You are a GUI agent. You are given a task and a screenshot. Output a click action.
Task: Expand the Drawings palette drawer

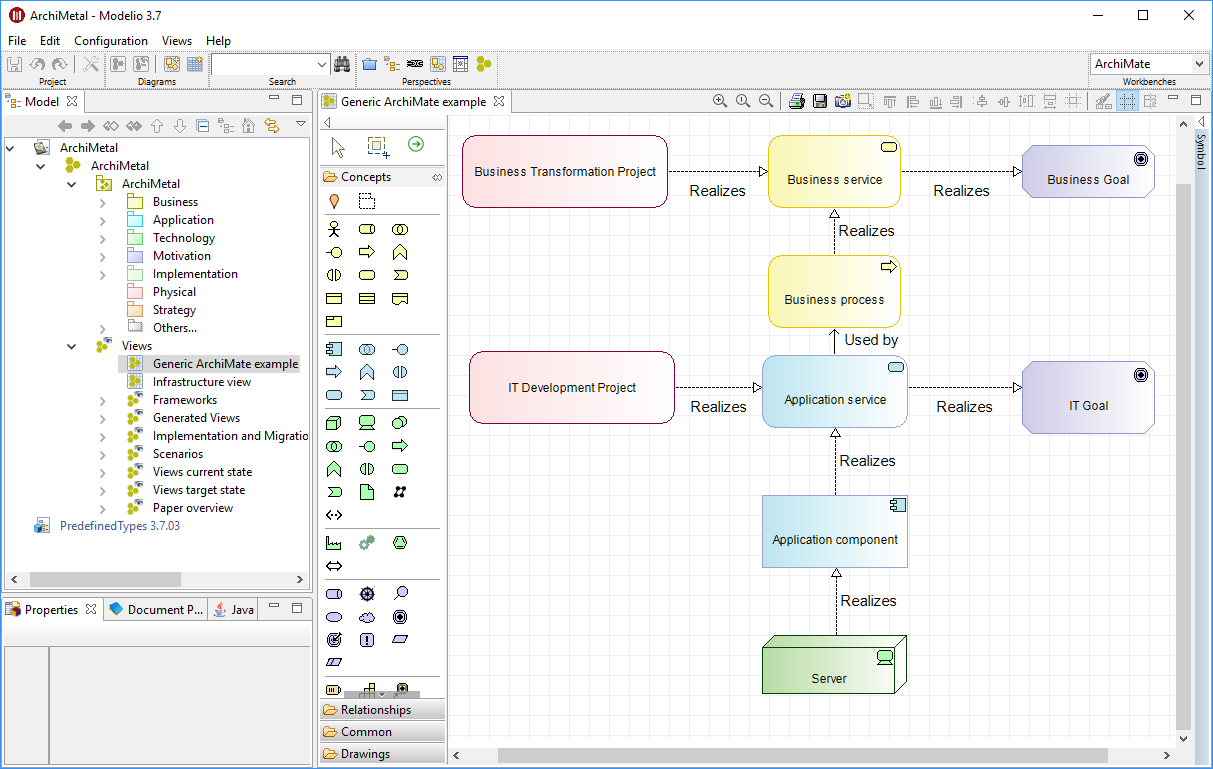[381, 754]
